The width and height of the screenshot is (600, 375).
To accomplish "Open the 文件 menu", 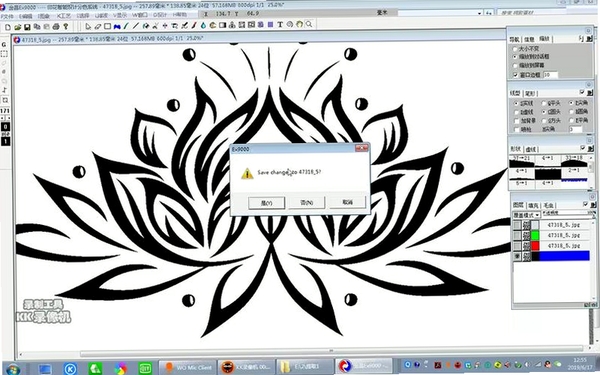I will pos(7,16).
